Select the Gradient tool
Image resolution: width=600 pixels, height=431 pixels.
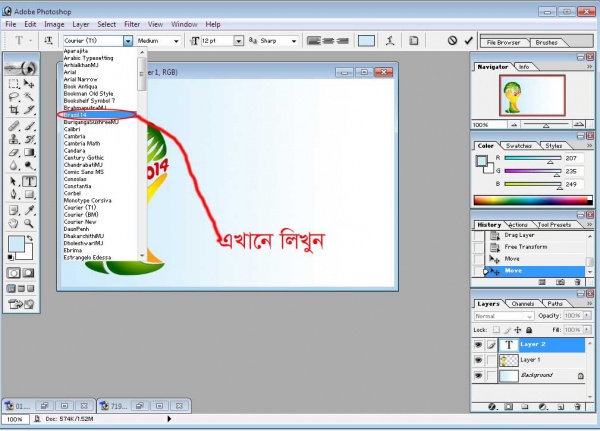coord(29,152)
